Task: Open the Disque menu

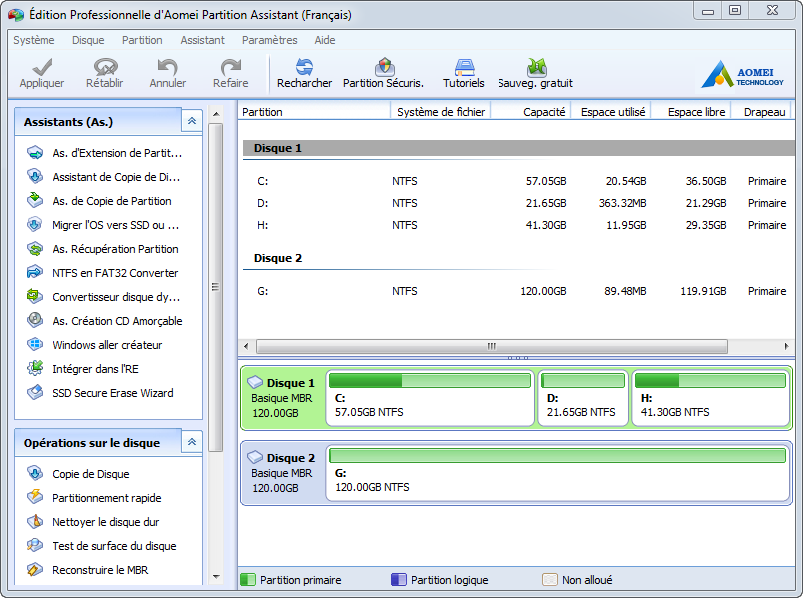Action: [88, 41]
